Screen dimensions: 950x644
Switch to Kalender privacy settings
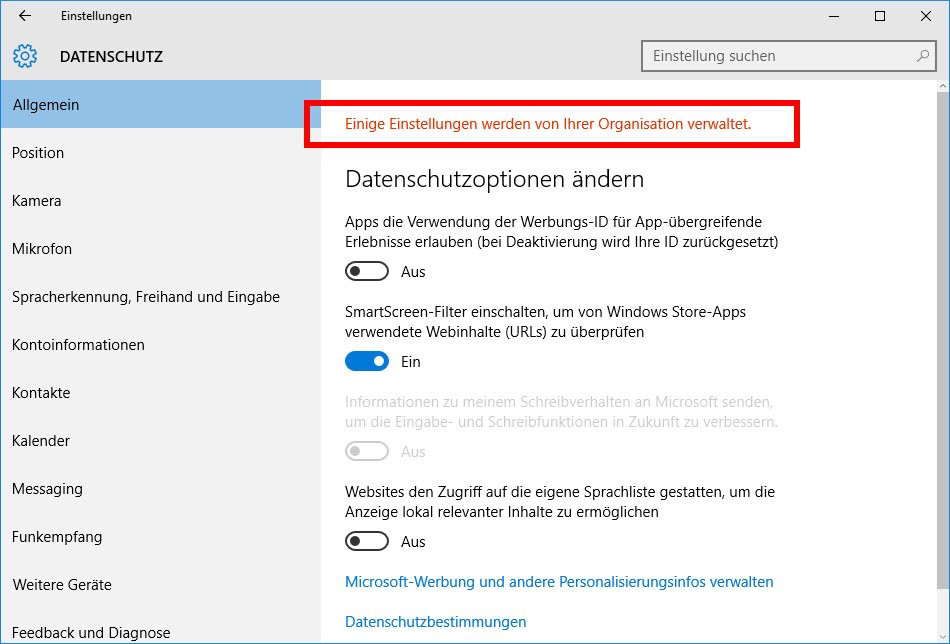click(x=41, y=441)
